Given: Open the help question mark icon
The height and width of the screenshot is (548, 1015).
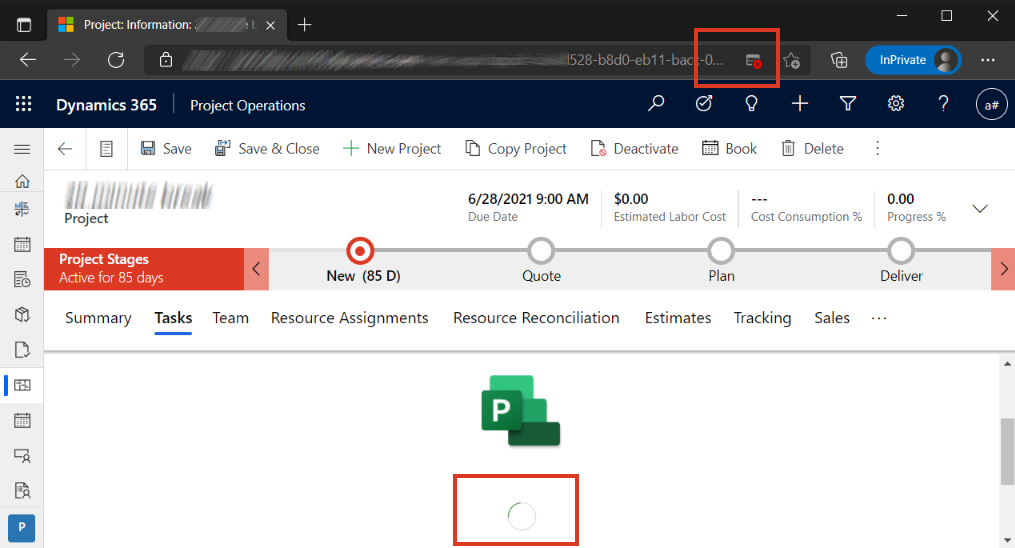Looking at the screenshot, I should pyautogui.click(x=943, y=104).
